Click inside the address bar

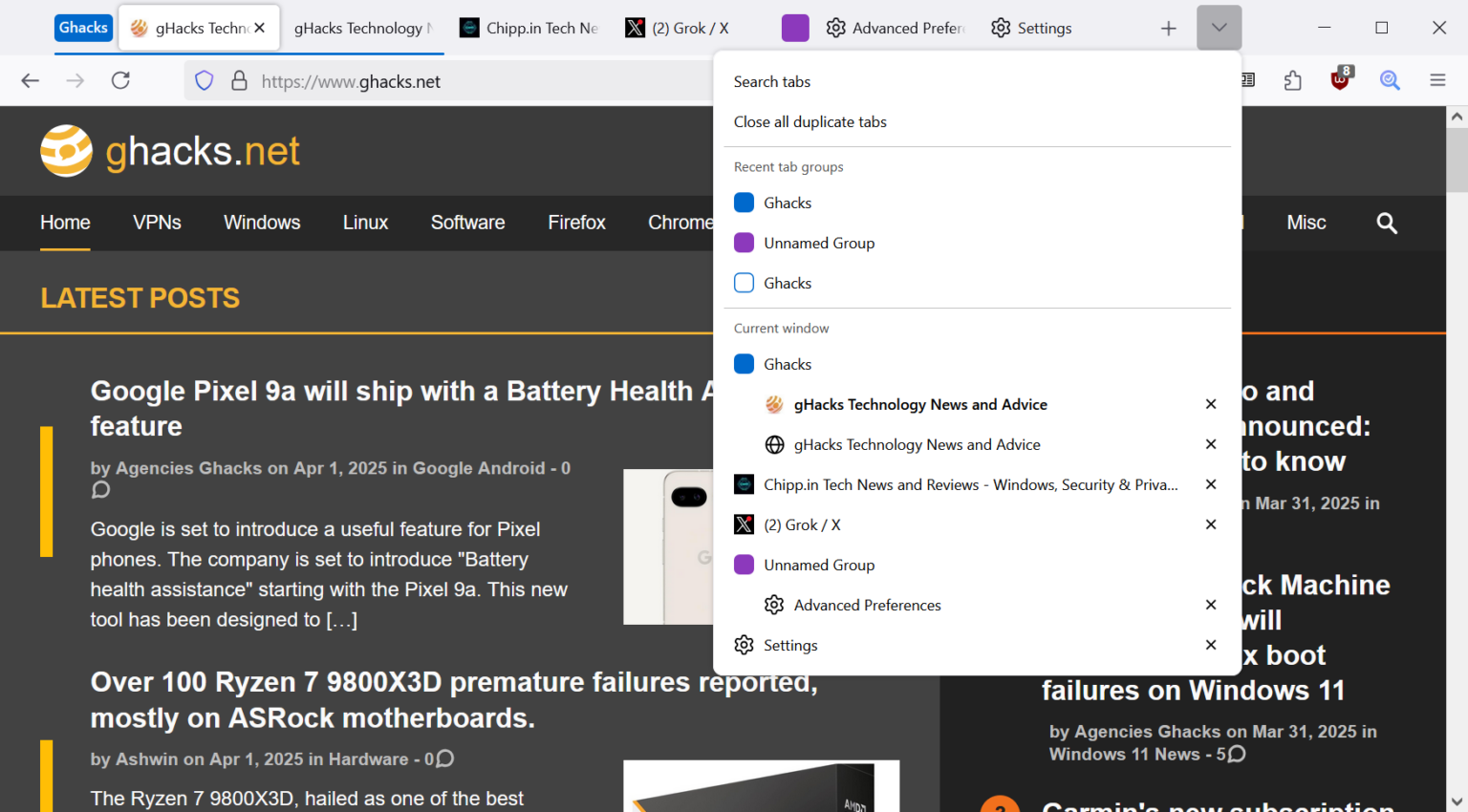[x=478, y=82]
